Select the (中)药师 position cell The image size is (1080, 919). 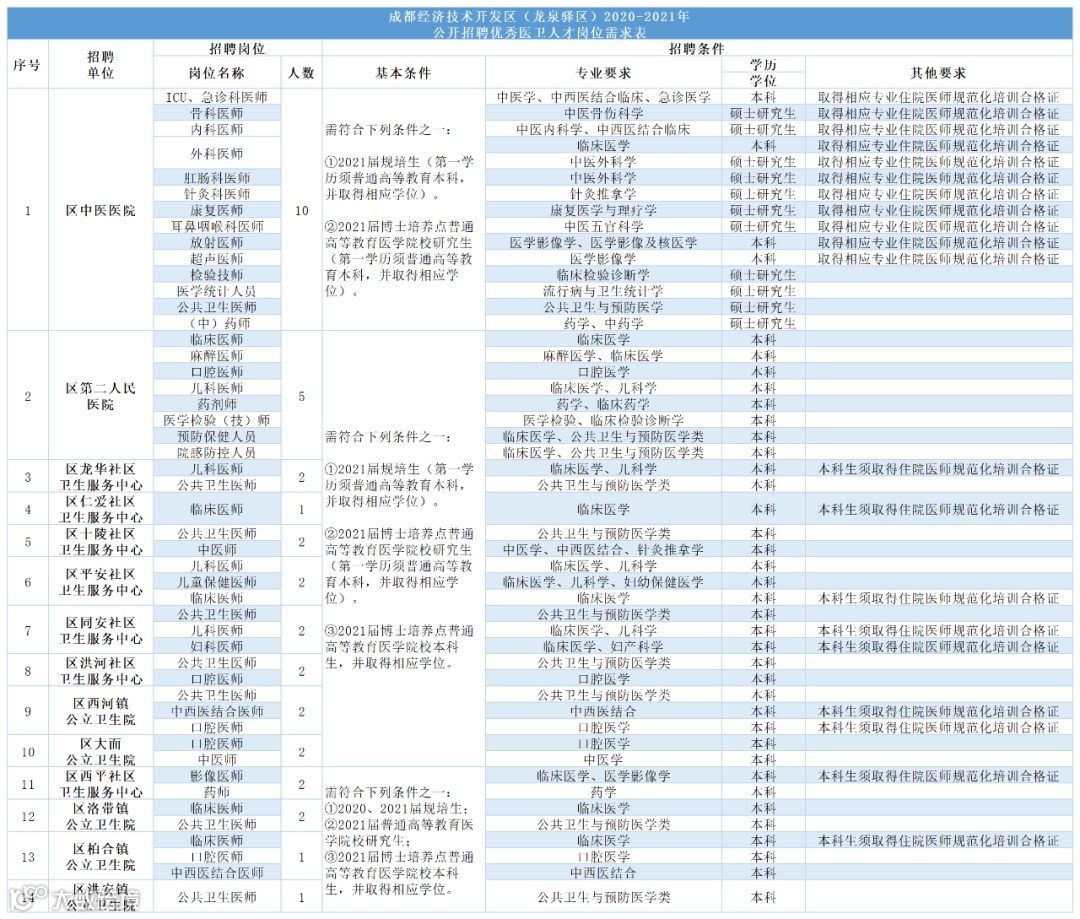point(217,323)
